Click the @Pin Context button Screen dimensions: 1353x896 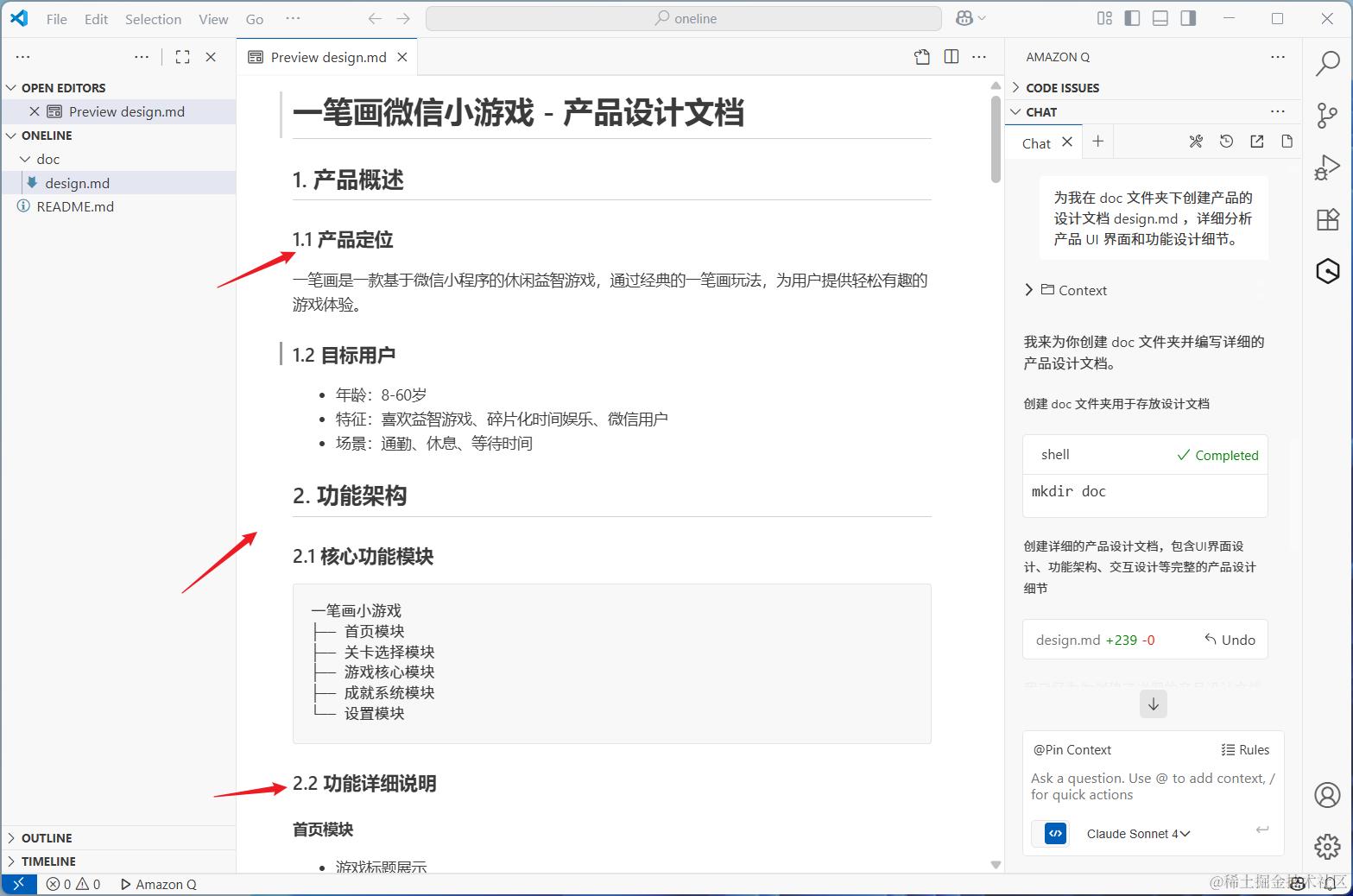click(x=1072, y=750)
